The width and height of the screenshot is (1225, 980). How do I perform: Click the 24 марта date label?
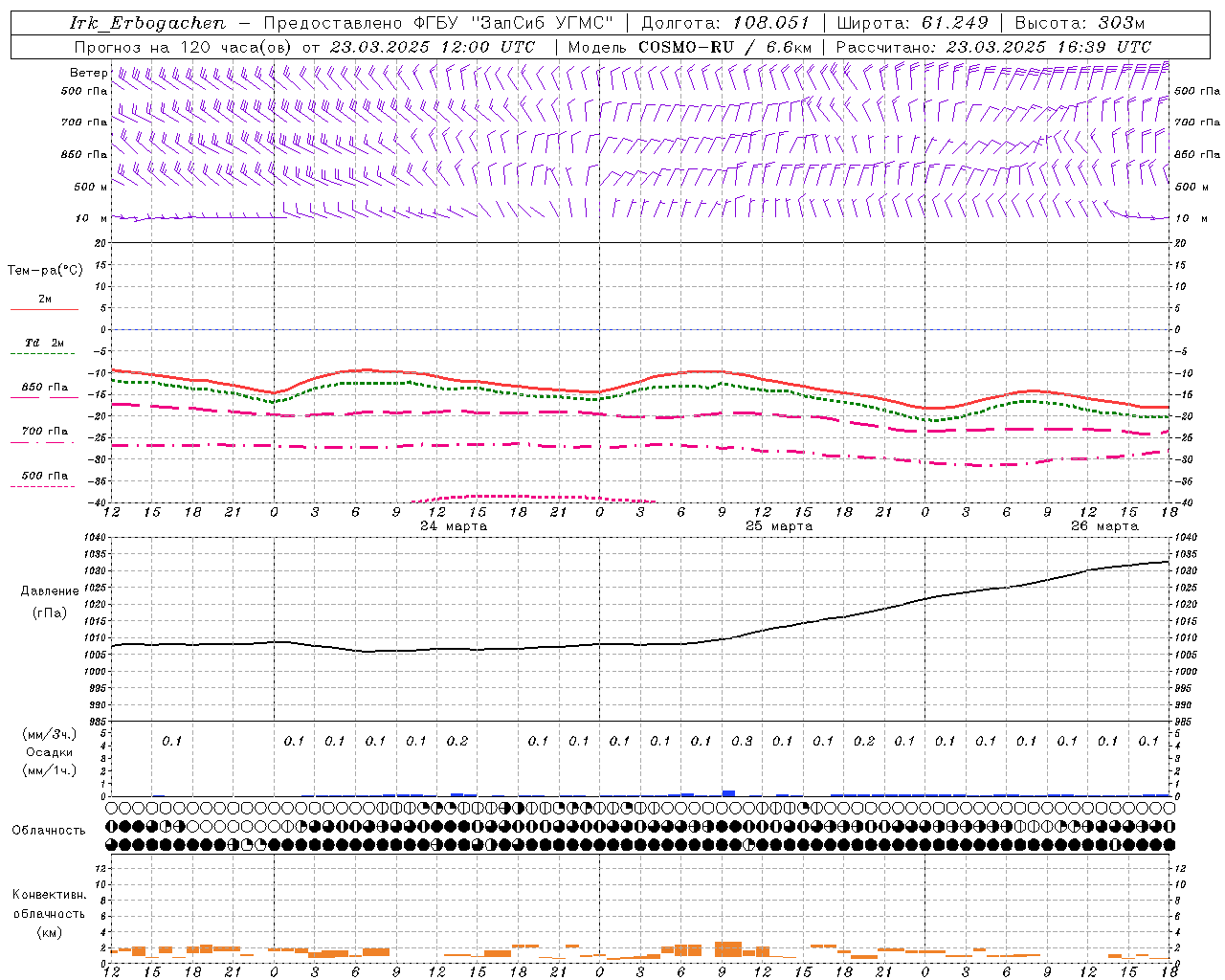[454, 526]
